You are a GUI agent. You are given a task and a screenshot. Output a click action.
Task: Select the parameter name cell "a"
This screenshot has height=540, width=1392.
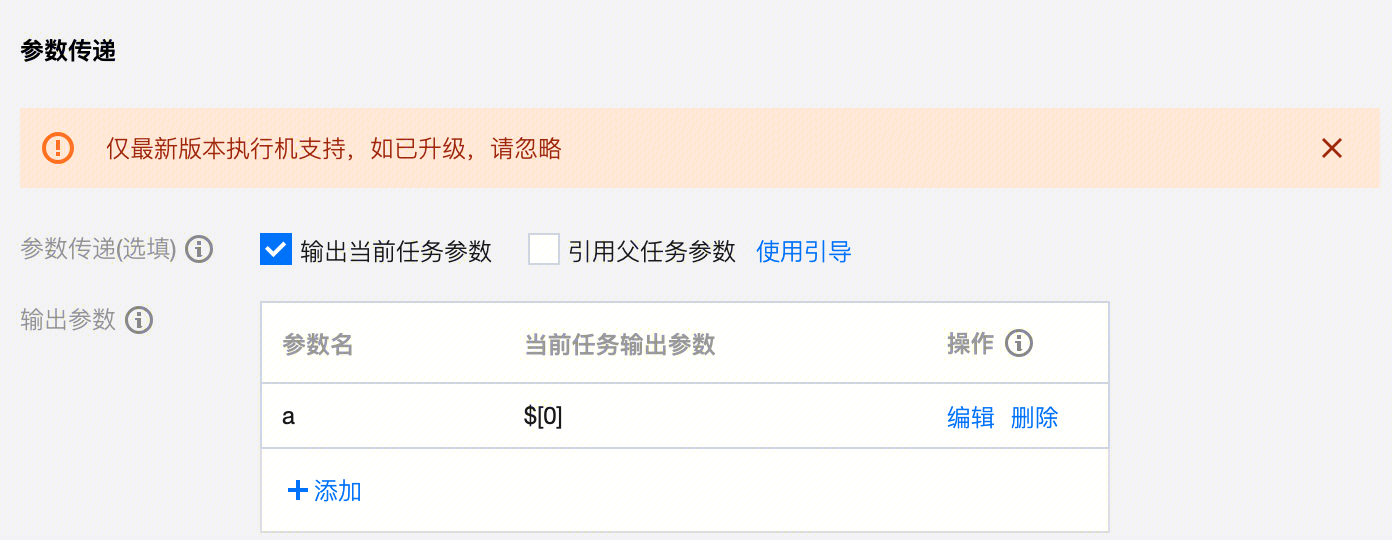point(289,417)
